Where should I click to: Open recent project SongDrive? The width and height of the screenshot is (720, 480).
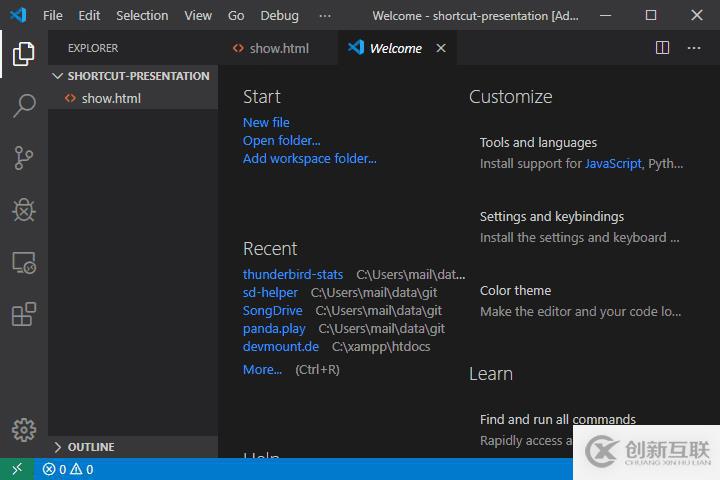pyautogui.click(x=272, y=311)
